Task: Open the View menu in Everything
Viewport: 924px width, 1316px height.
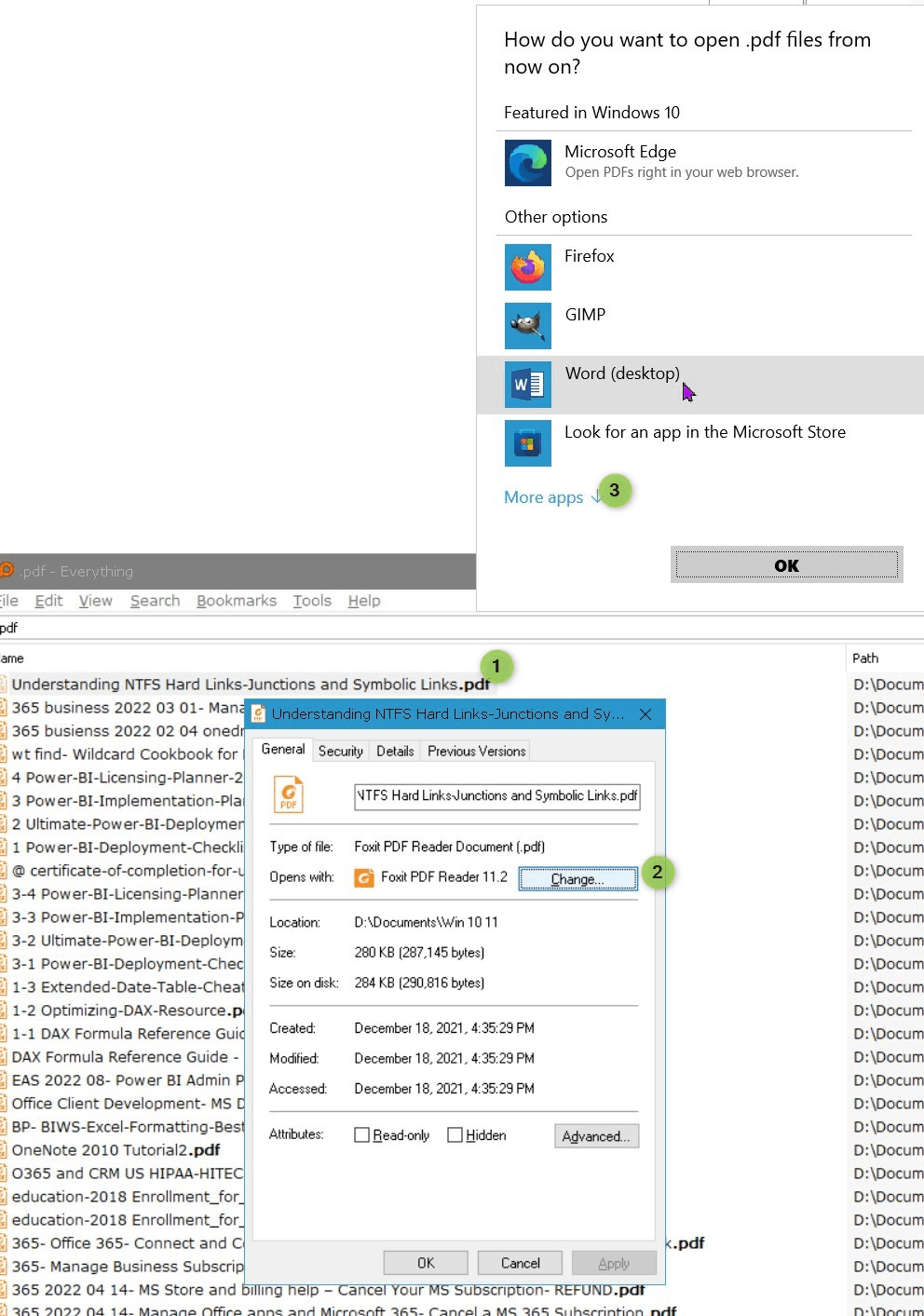Action: click(x=96, y=601)
